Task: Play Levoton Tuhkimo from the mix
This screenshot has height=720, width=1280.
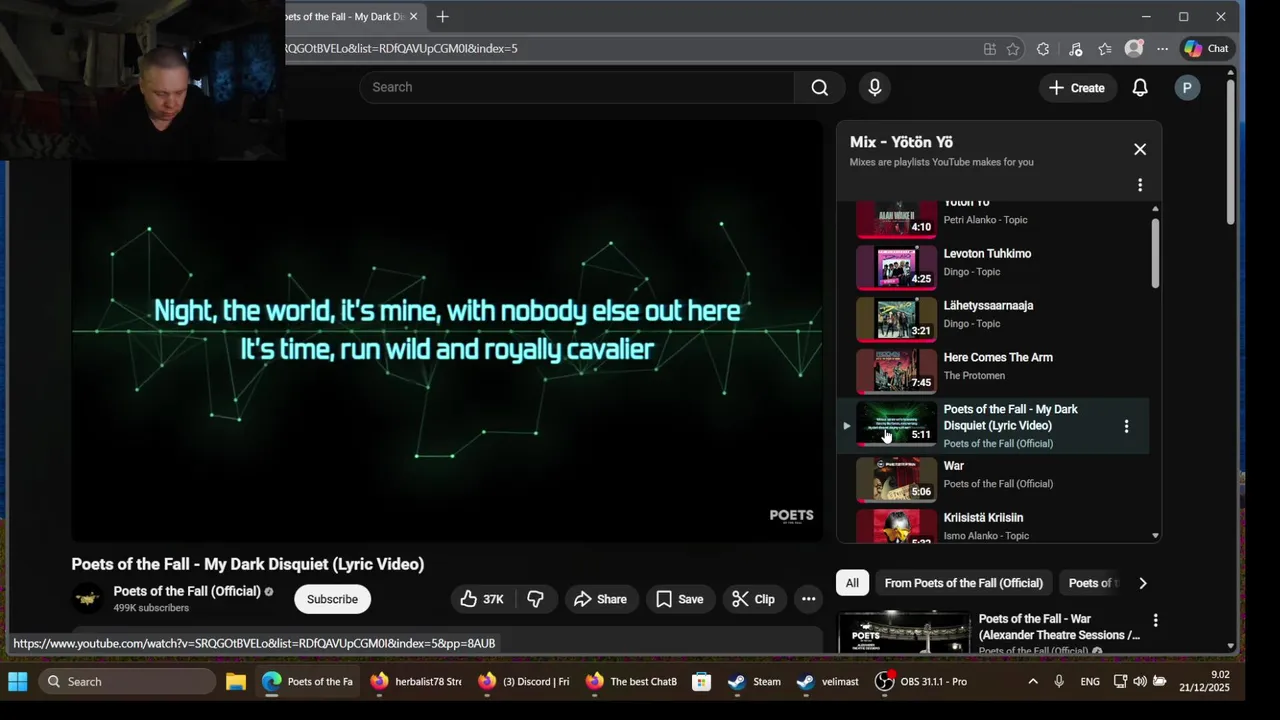Action: coord(993,266)
